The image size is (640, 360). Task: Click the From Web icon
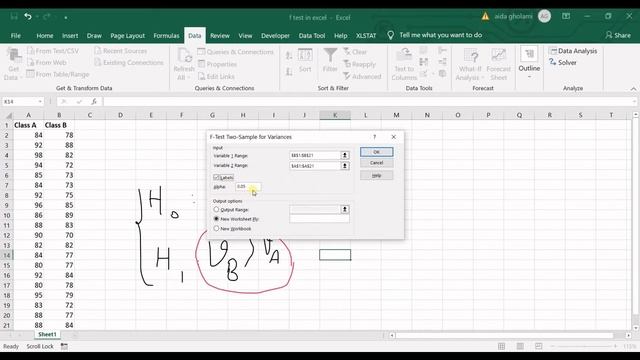point(31,62)
